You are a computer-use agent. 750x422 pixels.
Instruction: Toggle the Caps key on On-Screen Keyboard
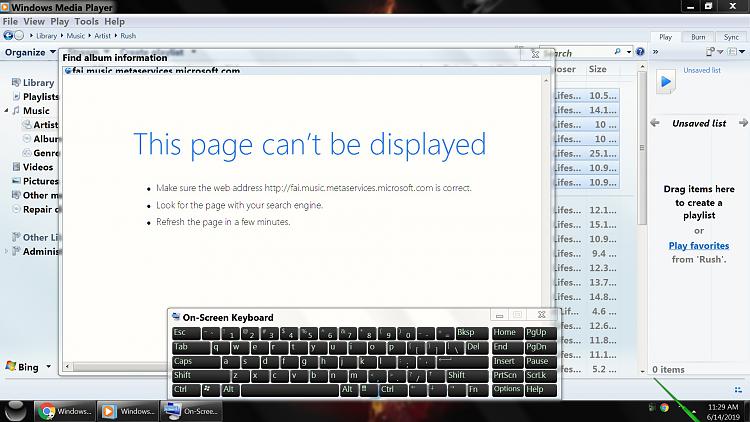(x=196, y=362)
